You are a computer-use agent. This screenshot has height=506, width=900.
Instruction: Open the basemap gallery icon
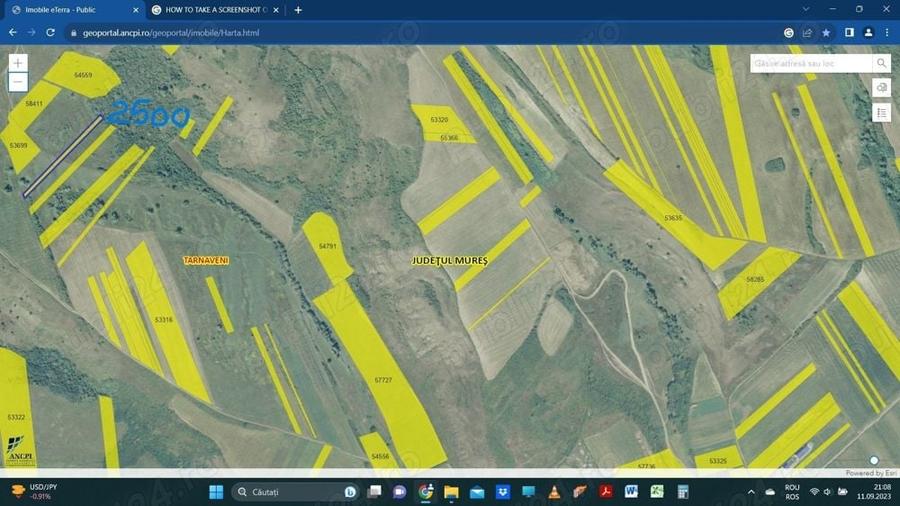pyautogui.click(x=882, y=87)
